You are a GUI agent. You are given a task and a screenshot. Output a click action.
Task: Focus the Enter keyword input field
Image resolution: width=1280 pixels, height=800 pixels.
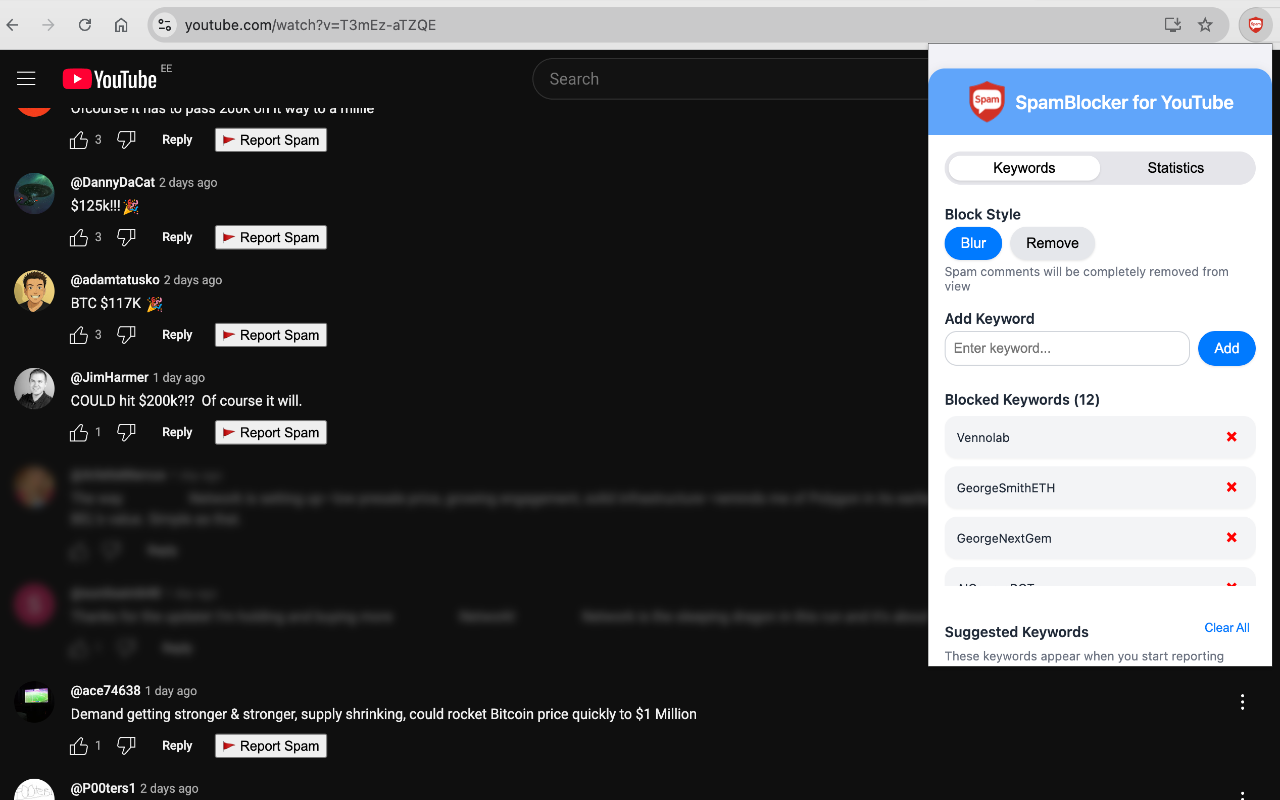point(1067,348)
